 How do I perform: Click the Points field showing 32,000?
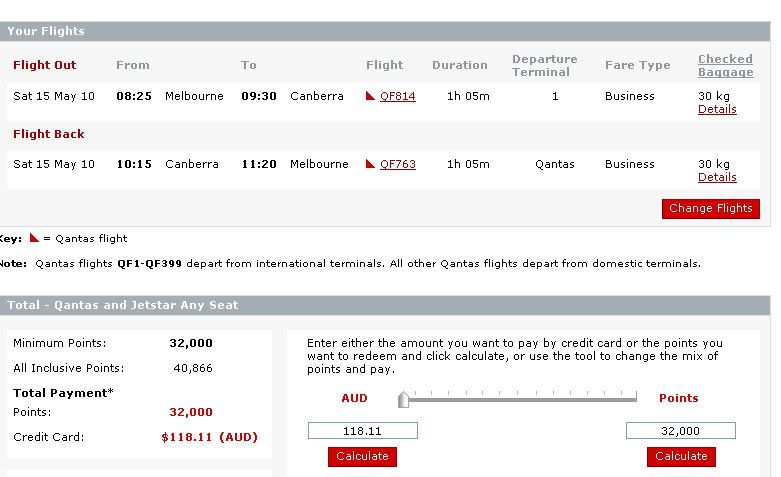[680, 431]
